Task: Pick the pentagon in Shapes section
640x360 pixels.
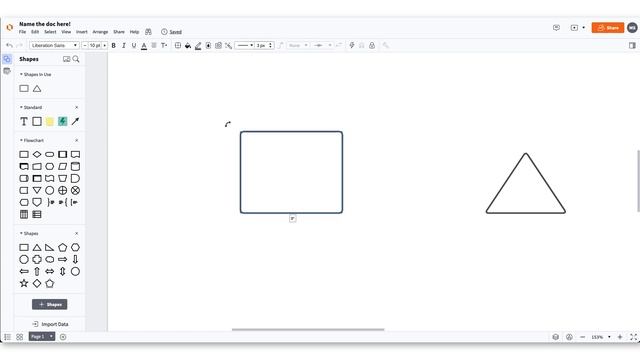Action: [62, 247]
